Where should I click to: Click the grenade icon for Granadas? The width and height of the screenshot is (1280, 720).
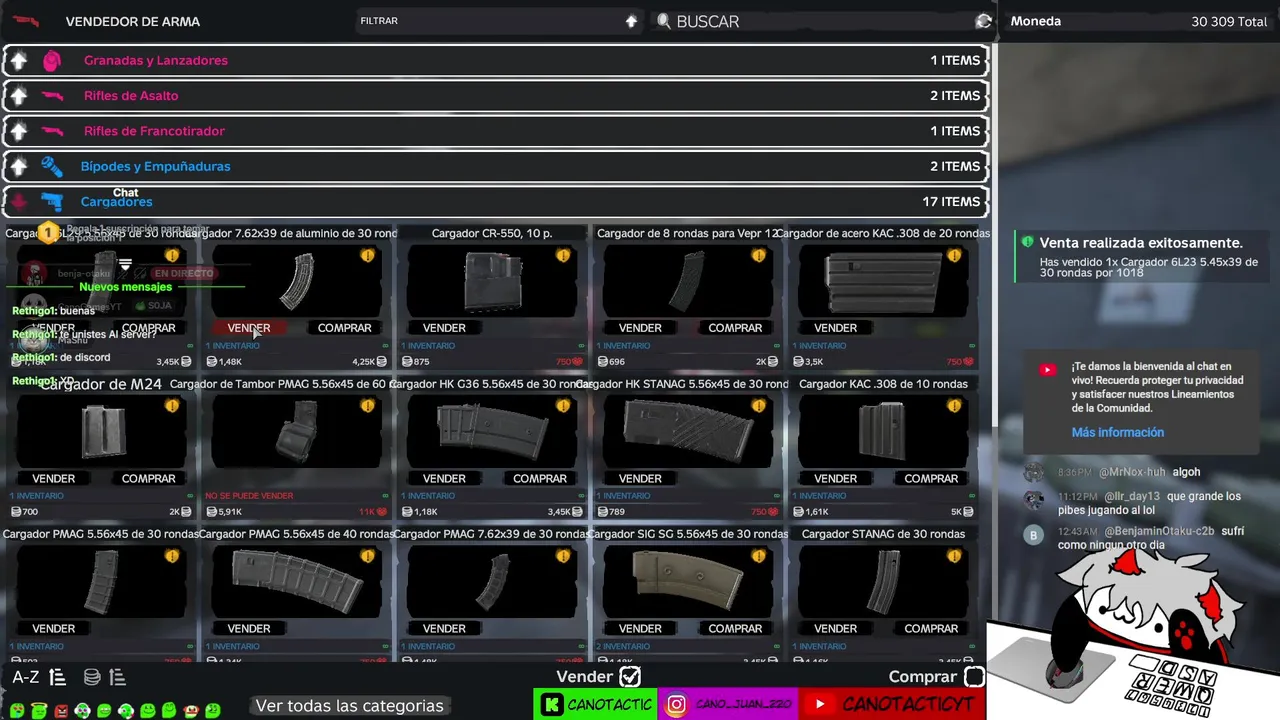pos(52,61)
